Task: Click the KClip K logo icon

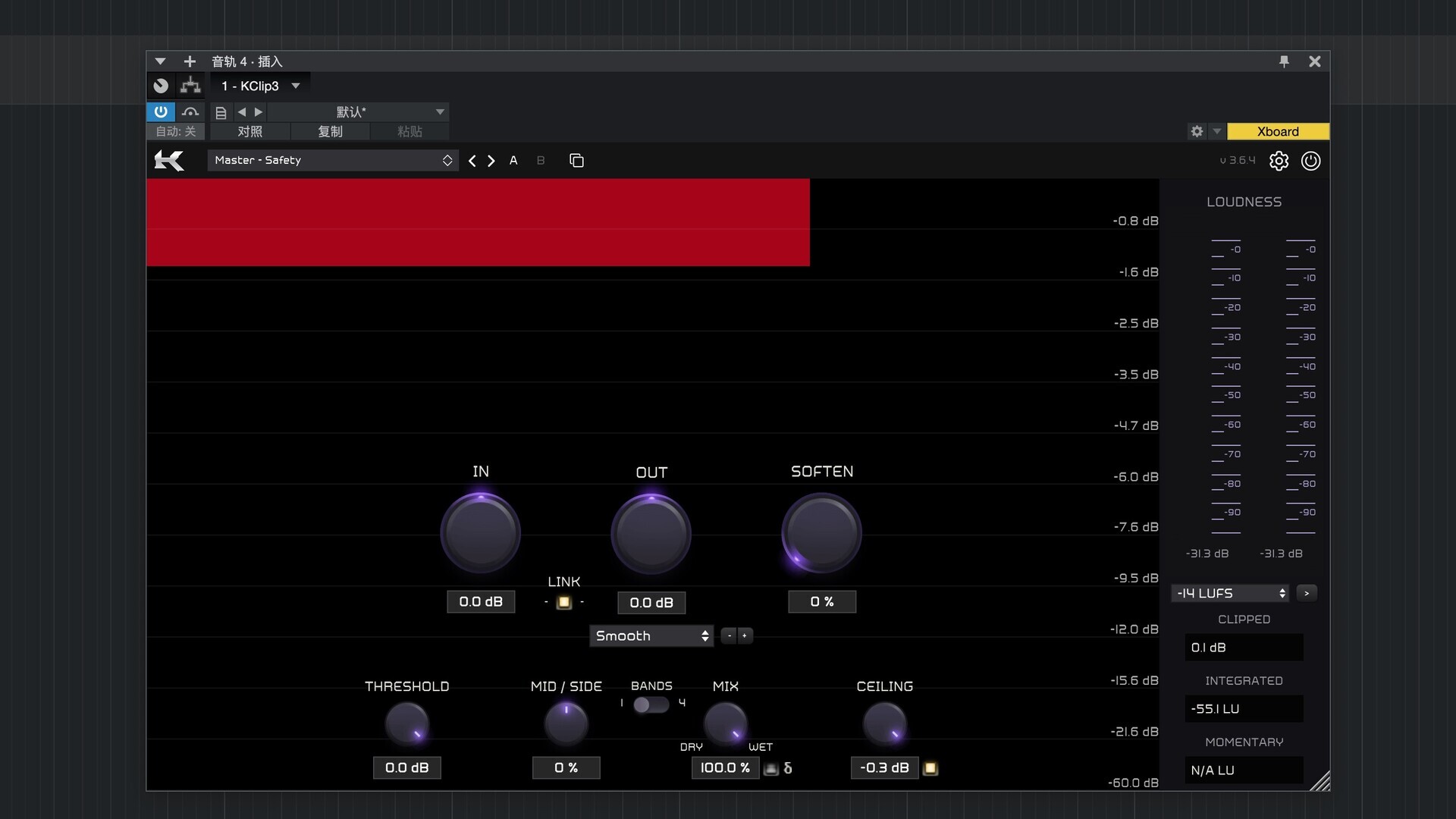Action: (168, 161)
